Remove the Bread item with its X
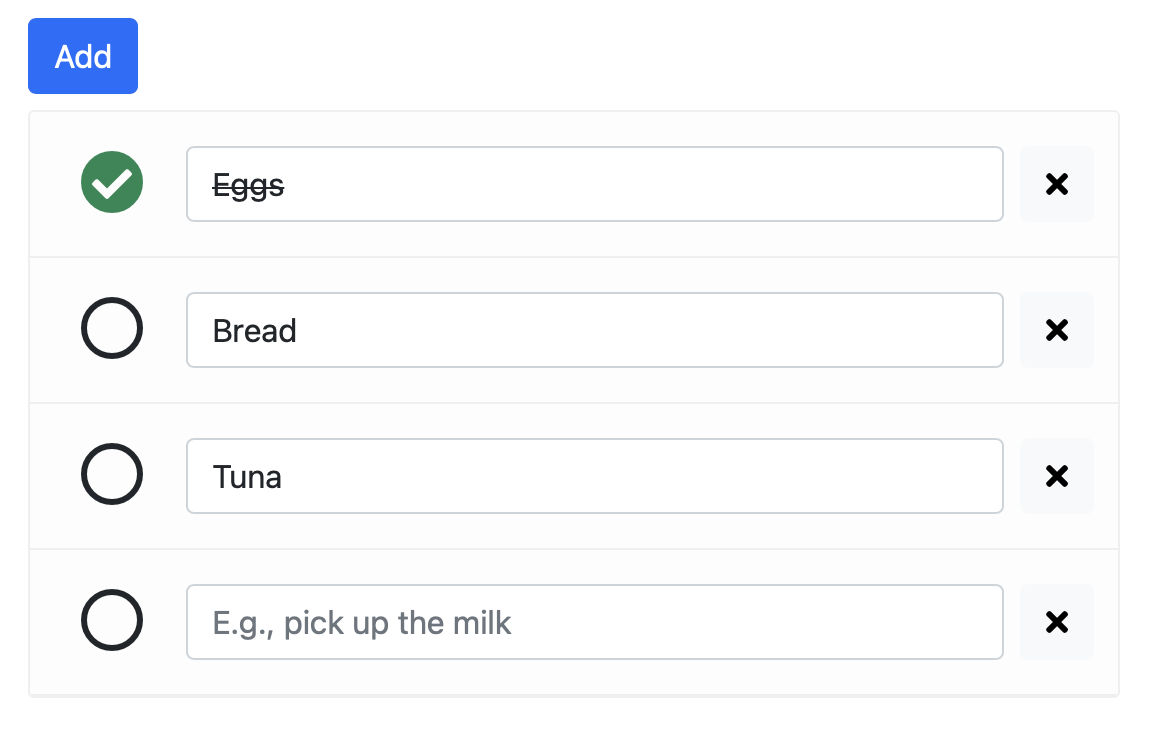 coord(1056,330)
